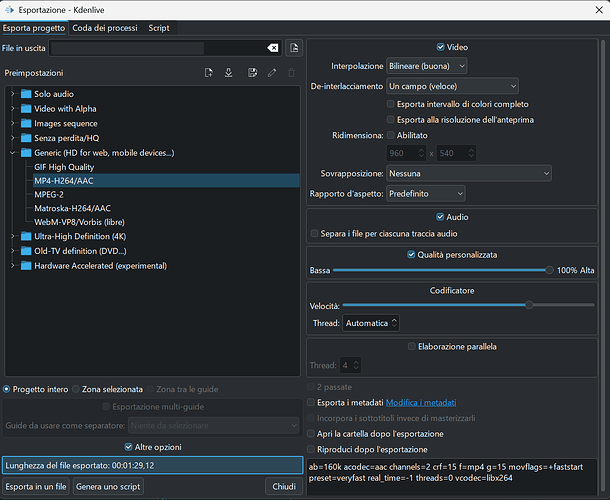Expand the Ultra-High Definition (4K) group
This screenshot has width=610, height=500.
point(12,236)
